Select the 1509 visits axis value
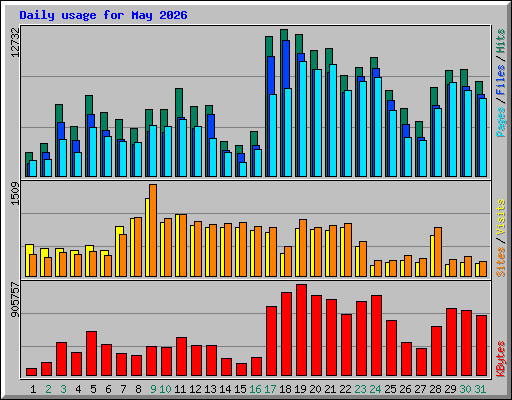The width and height of the screenshot is (512, 400). click(15, 193)
